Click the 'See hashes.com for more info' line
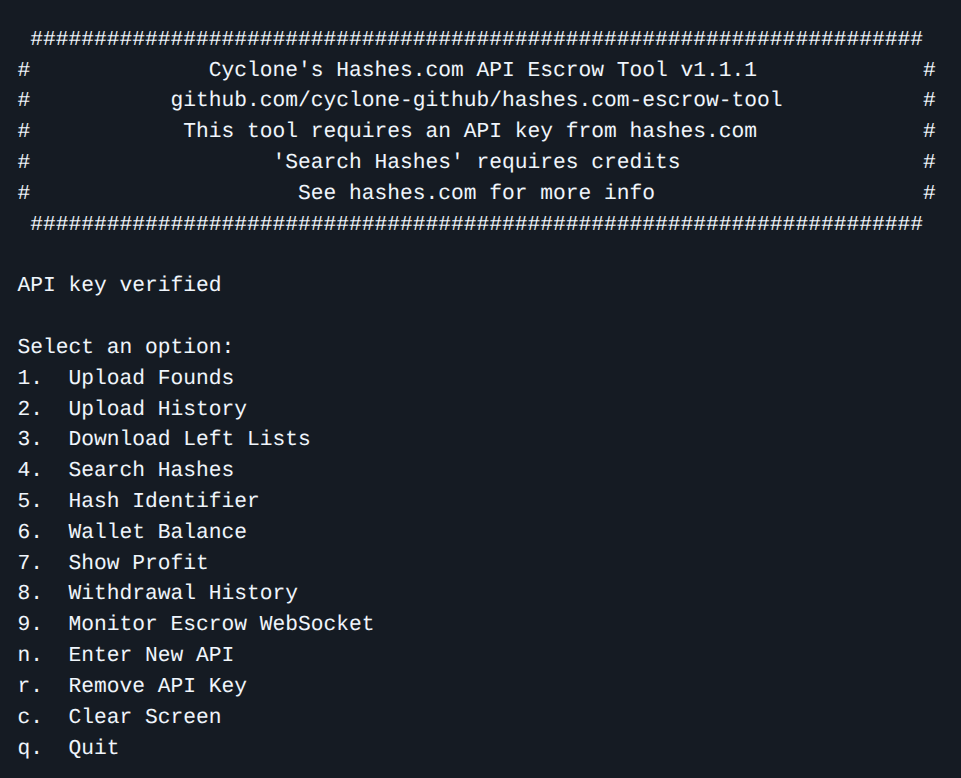This screenshot has height=778, width=961. (x=476, y=192)
